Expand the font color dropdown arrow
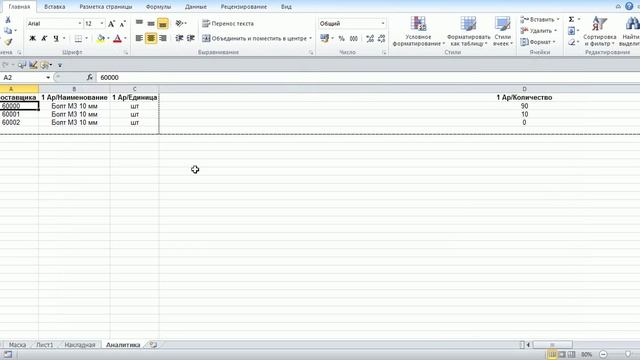Viewport: 640px width, 360px height. 125,38
